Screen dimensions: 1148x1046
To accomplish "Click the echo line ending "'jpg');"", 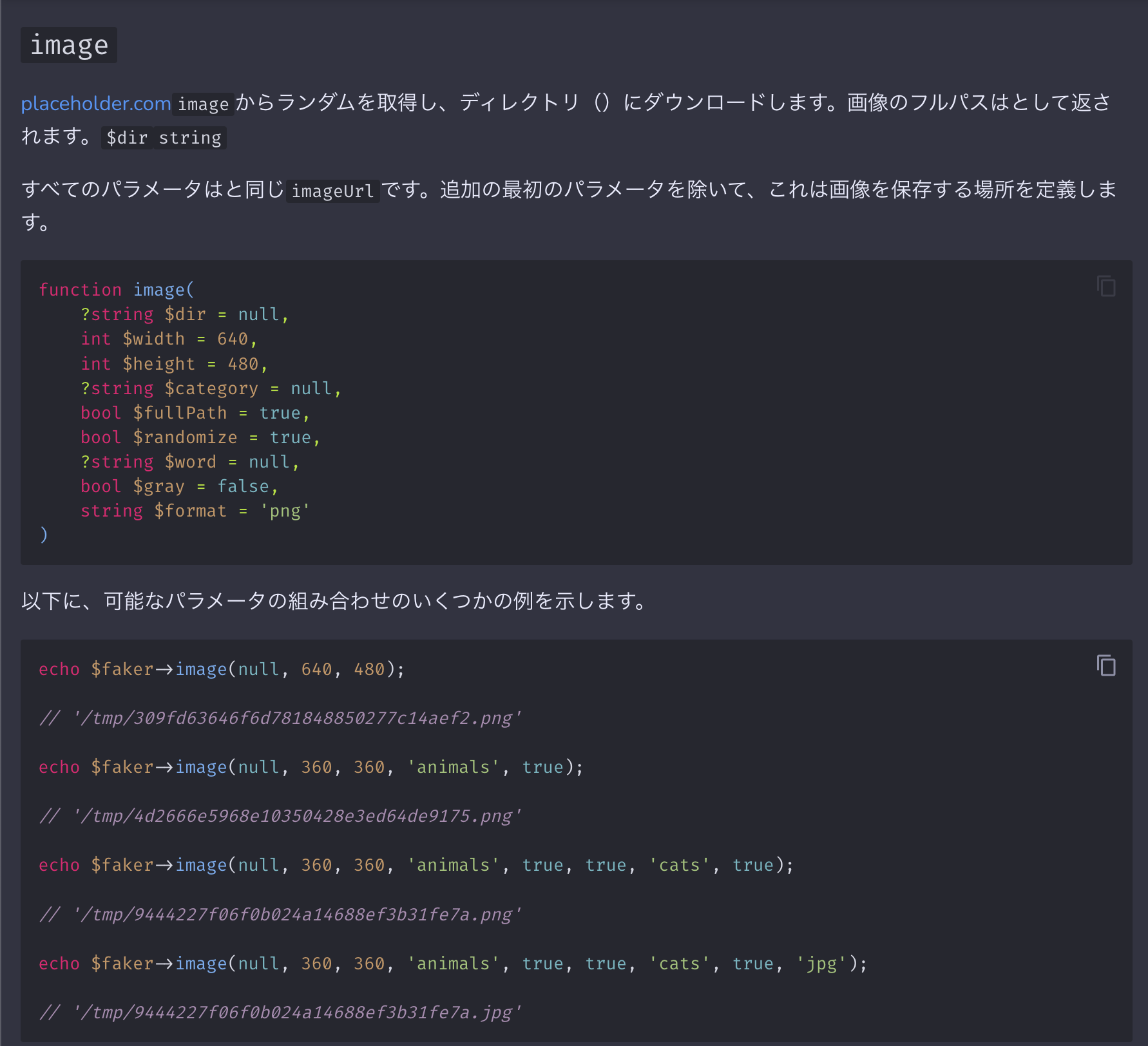I will 454,964.
